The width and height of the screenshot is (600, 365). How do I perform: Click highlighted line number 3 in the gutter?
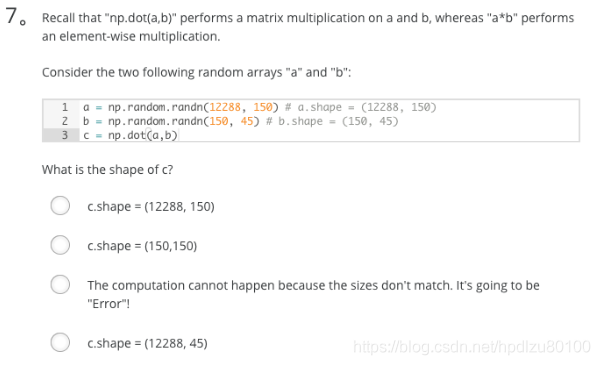(65, 135)
